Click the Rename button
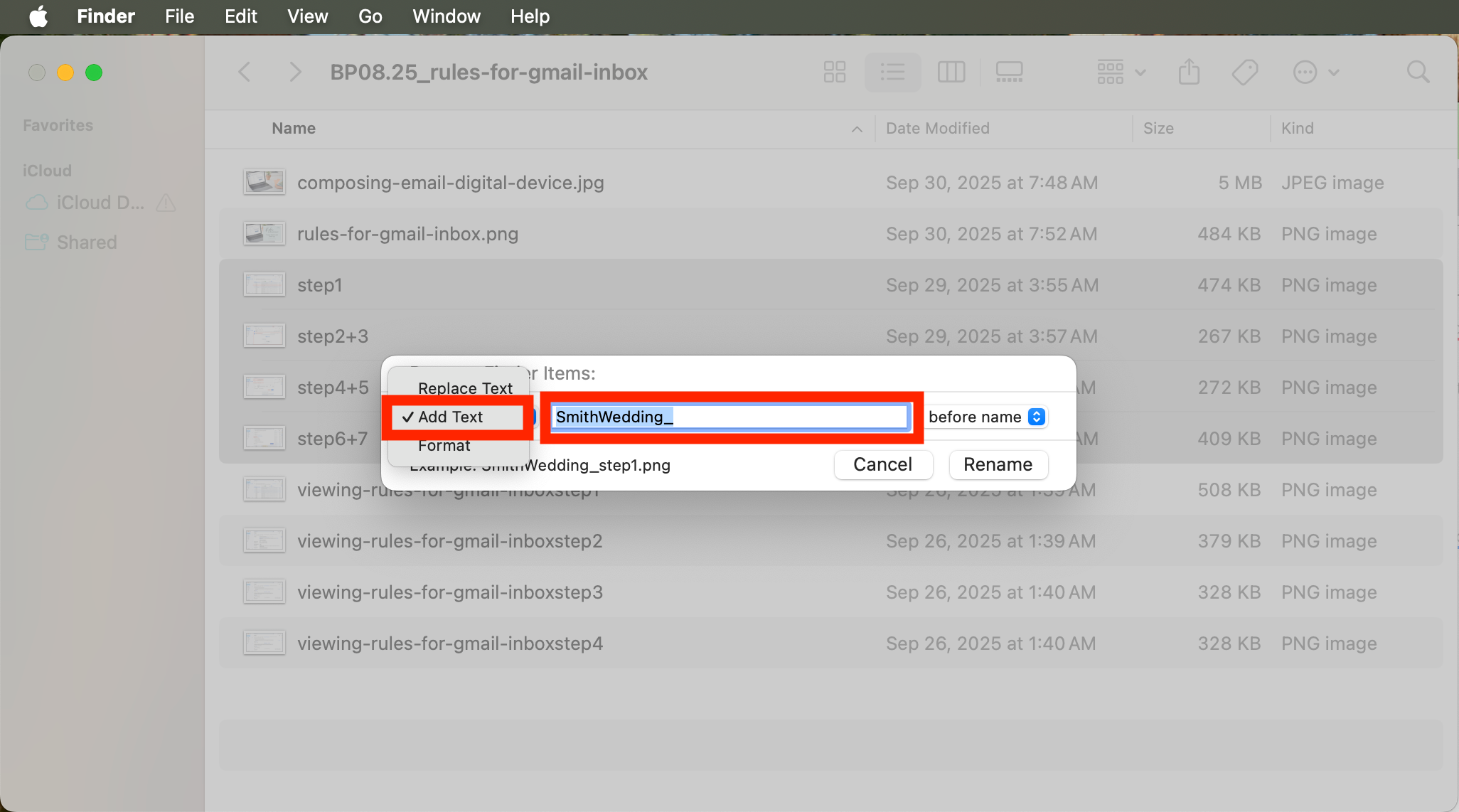The height and width of the screenshot is (812, 1459). (998, 464)
